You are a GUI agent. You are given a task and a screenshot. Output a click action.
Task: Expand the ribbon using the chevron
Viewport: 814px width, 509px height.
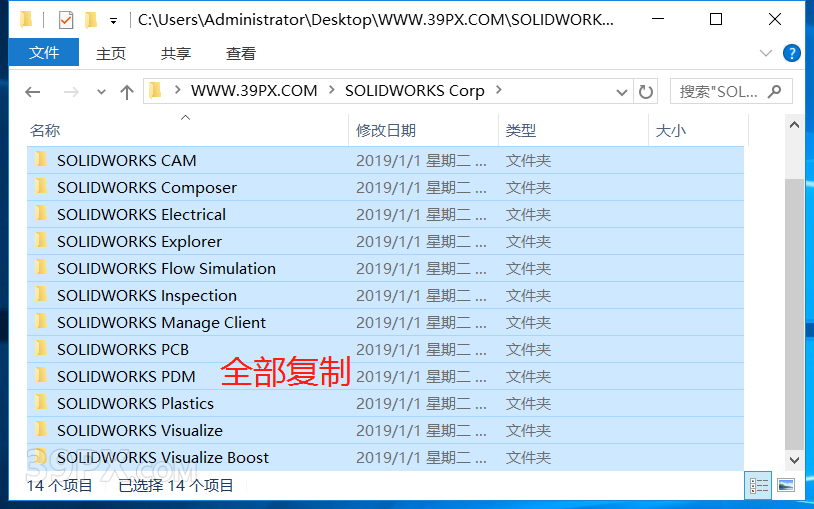[x=766, y=53]
